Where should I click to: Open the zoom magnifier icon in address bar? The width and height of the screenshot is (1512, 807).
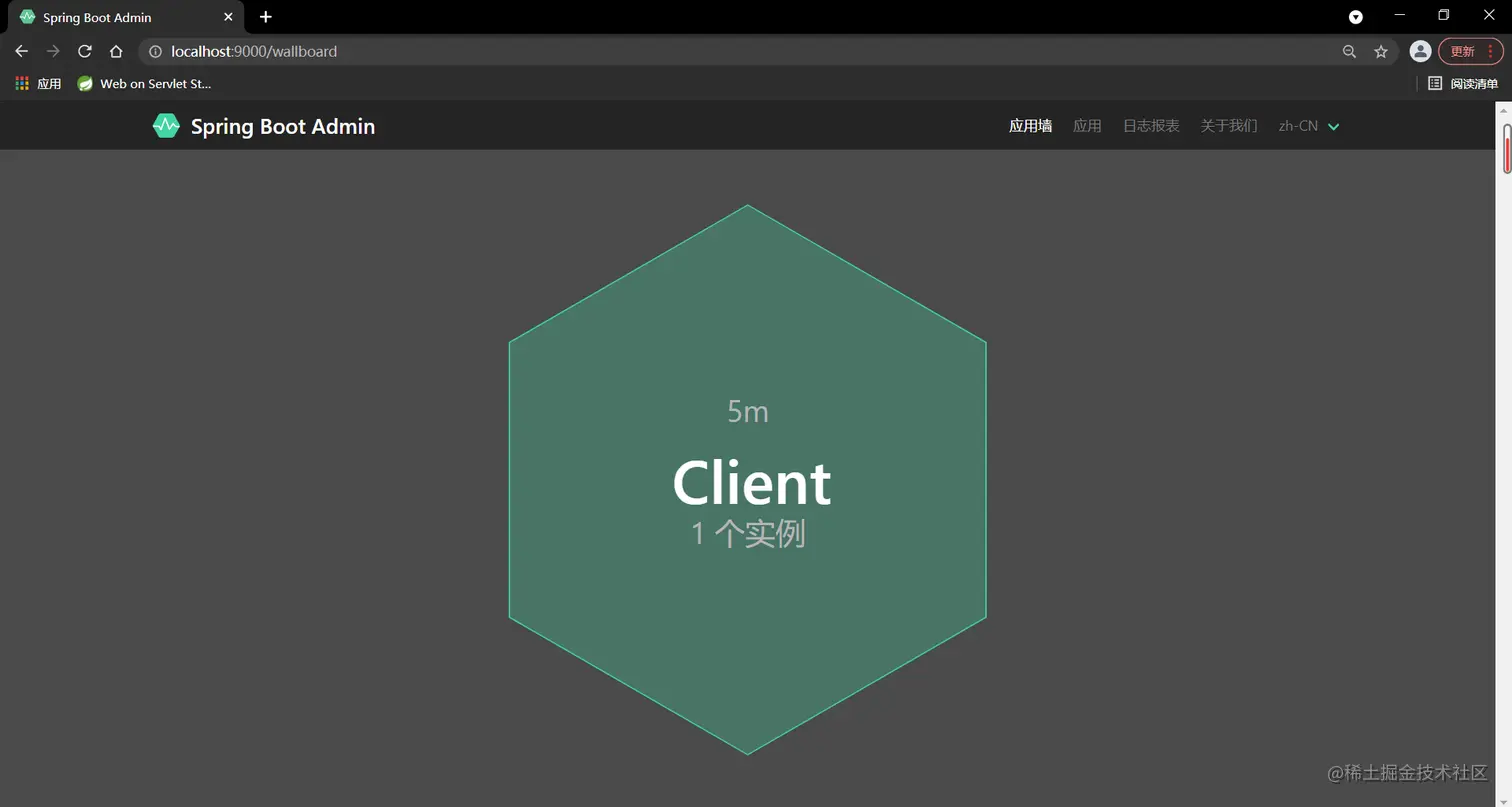point(1349,51)
